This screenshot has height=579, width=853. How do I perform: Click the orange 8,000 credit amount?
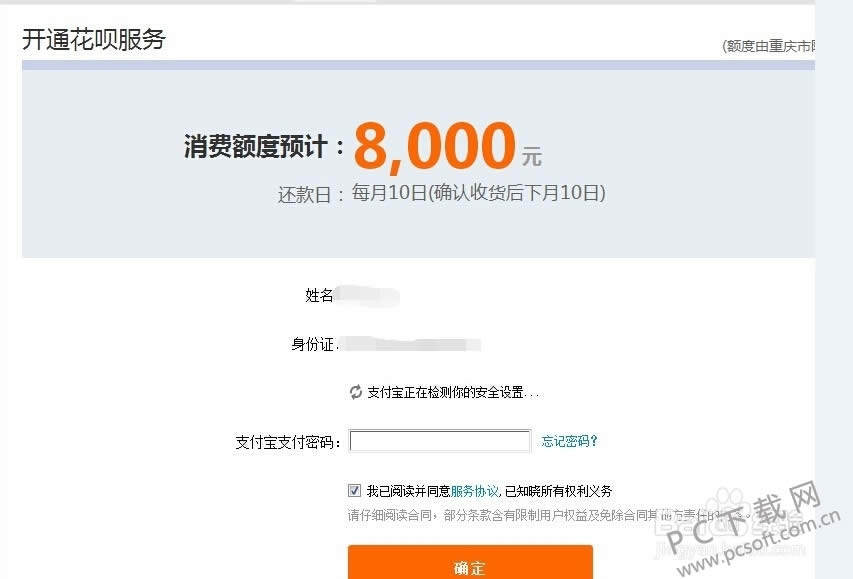tap(435, 146)
